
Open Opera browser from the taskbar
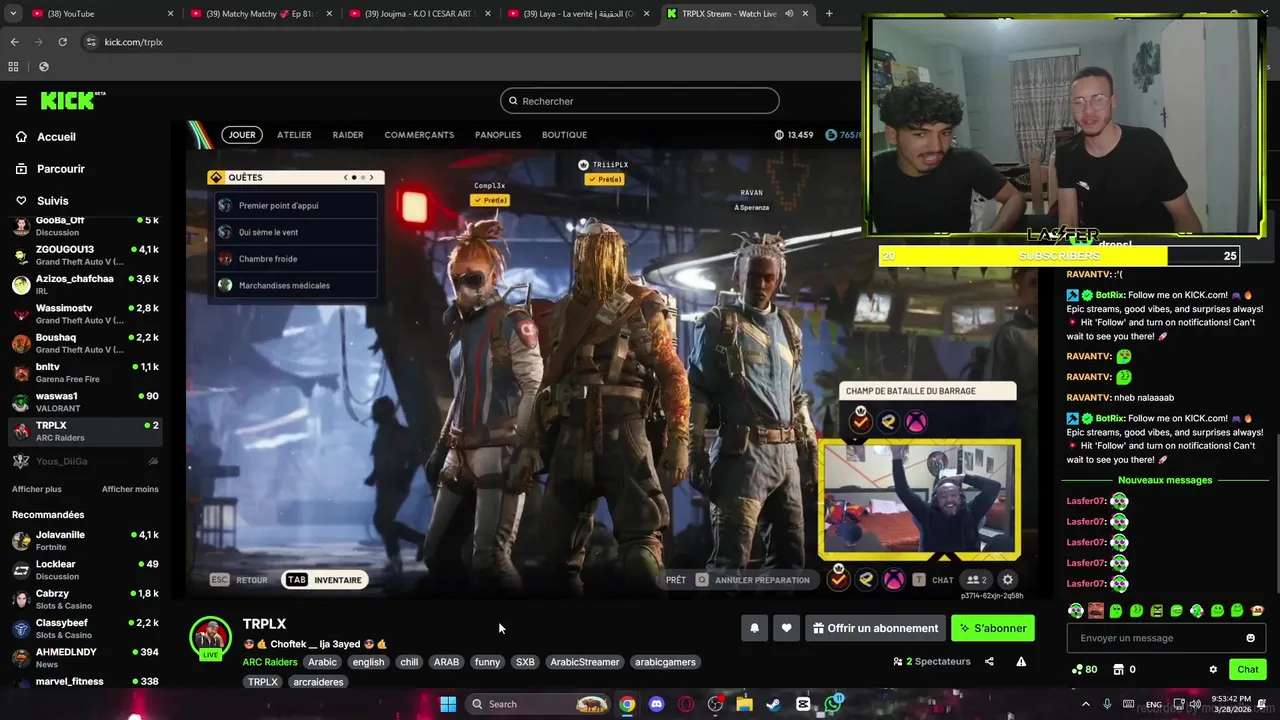[686, 704]
